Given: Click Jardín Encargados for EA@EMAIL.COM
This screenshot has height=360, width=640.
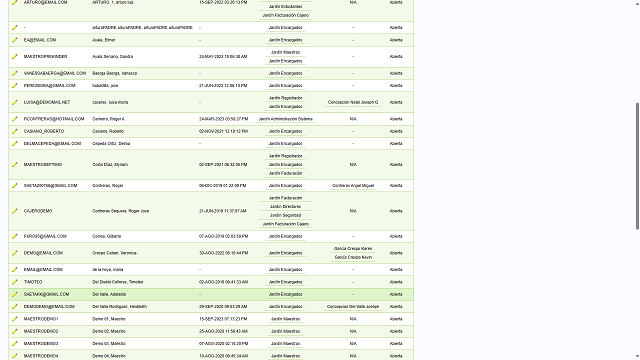Looking at the screenshot, I should tap(285, 40).
